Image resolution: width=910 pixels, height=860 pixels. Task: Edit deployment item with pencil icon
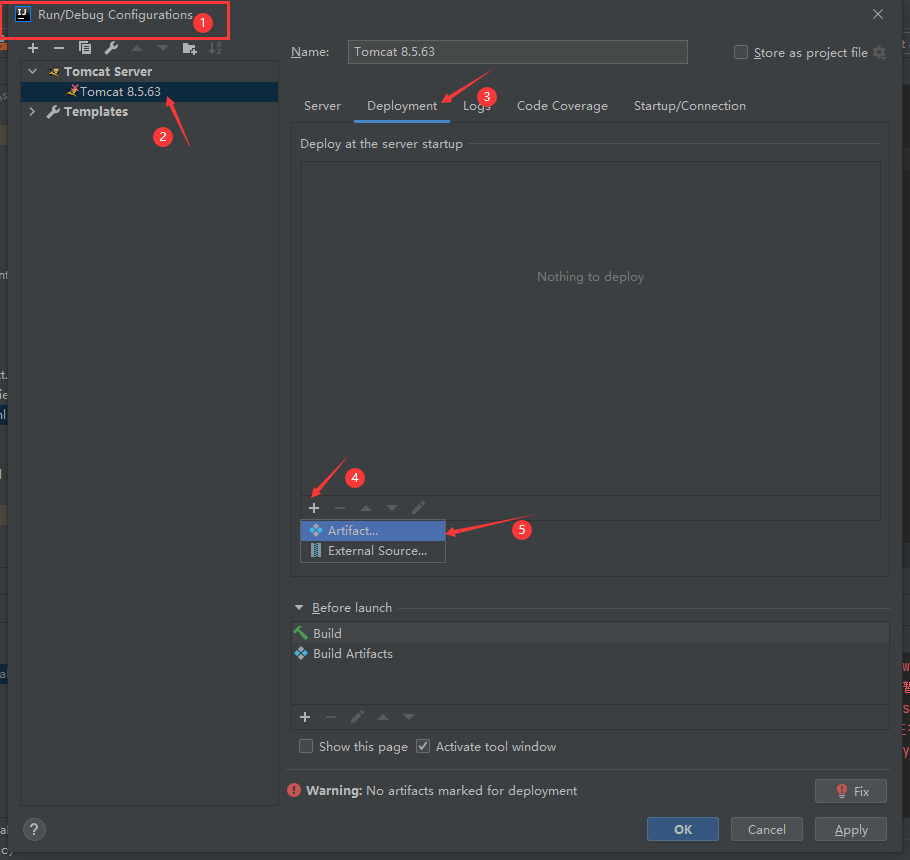tap(418, 508)
